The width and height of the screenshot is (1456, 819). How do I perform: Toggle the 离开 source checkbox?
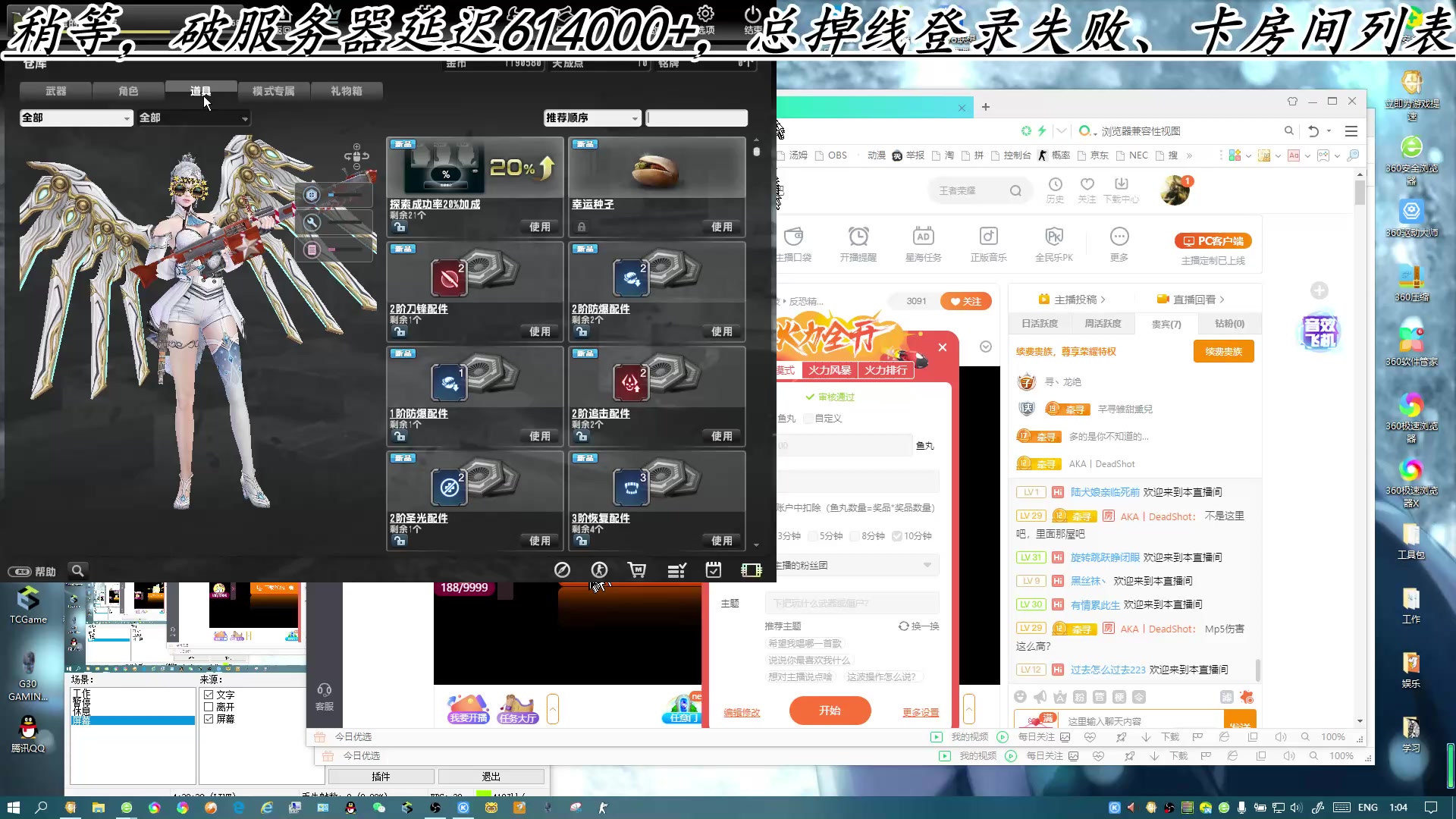click(x=209, y=707)
